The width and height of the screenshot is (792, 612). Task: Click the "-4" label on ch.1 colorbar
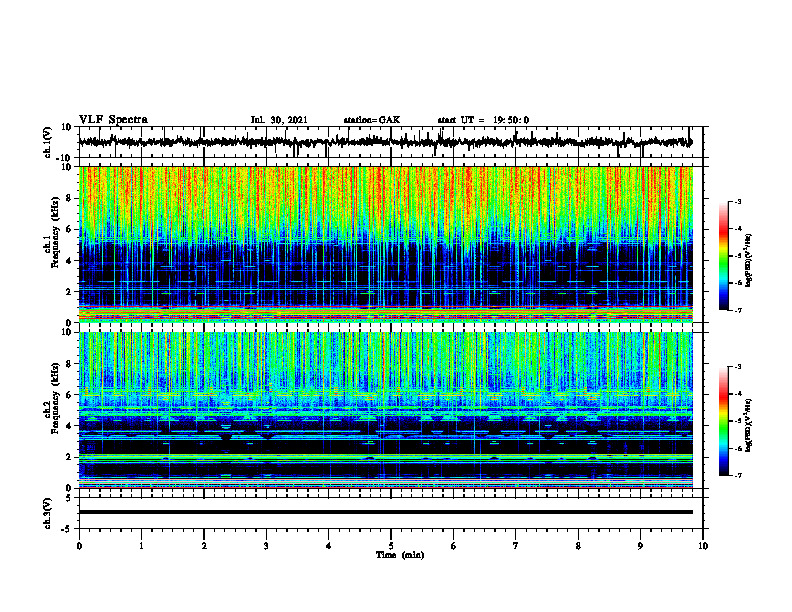pyautogui.click(x=738, y=229)
